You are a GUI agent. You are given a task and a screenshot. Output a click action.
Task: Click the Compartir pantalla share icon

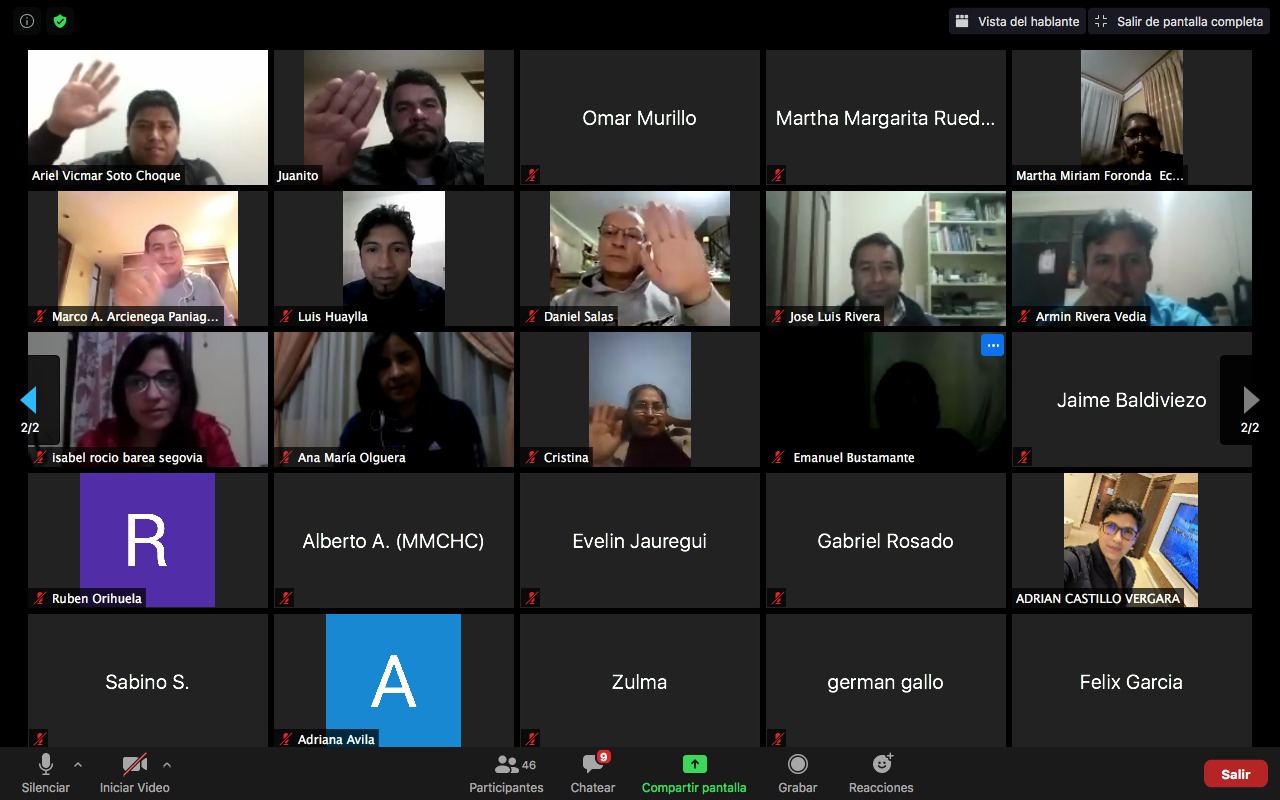point(694,765)
